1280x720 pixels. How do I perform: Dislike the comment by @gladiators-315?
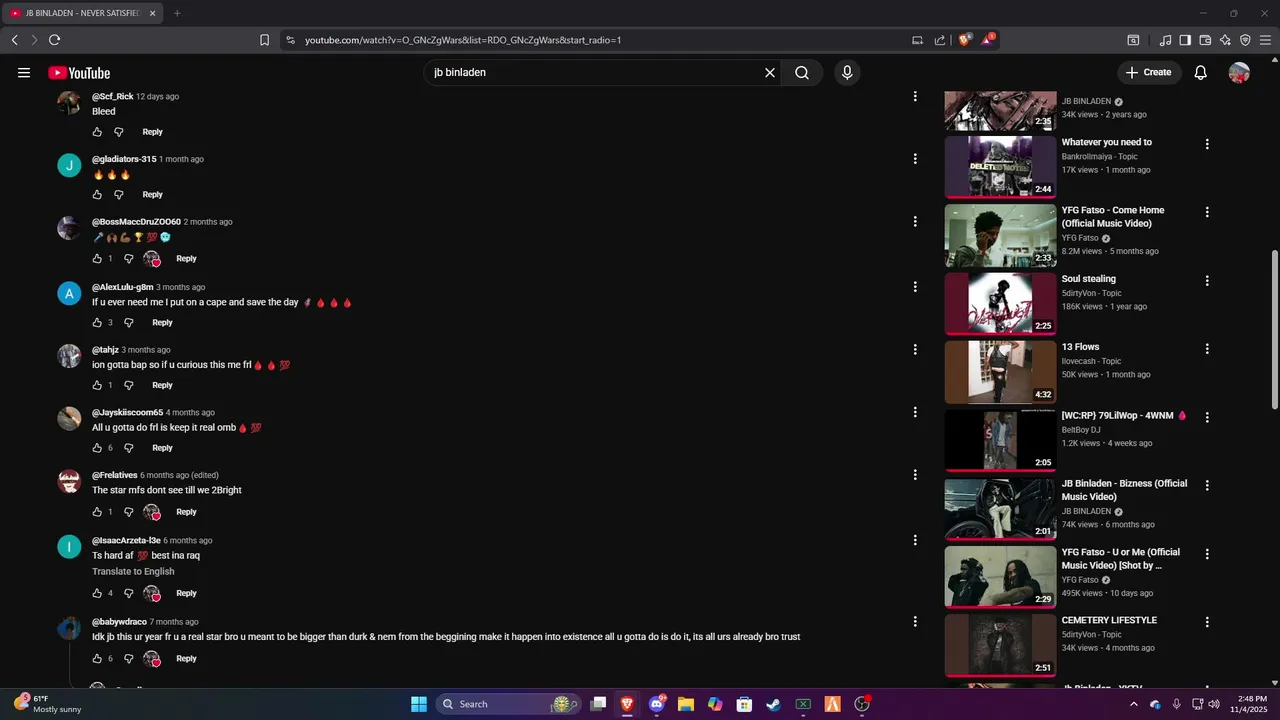pos(118,195)
